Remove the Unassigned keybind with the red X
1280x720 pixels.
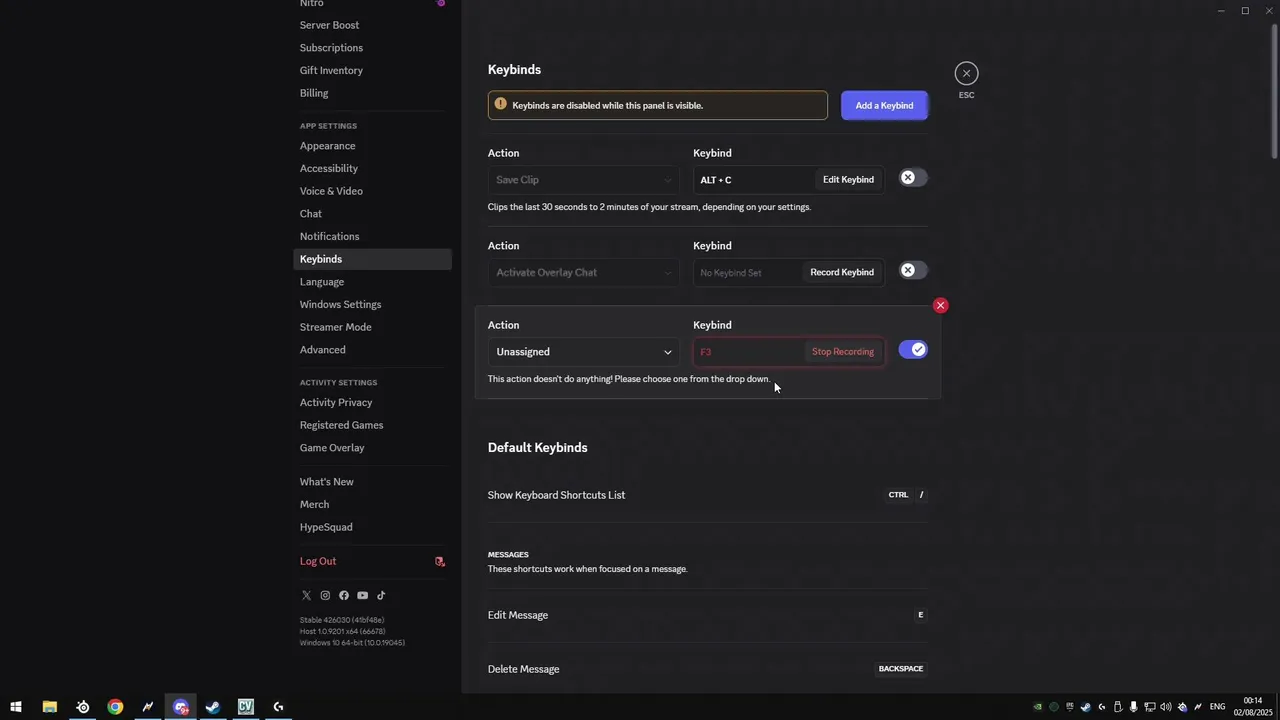pos(940,305)
